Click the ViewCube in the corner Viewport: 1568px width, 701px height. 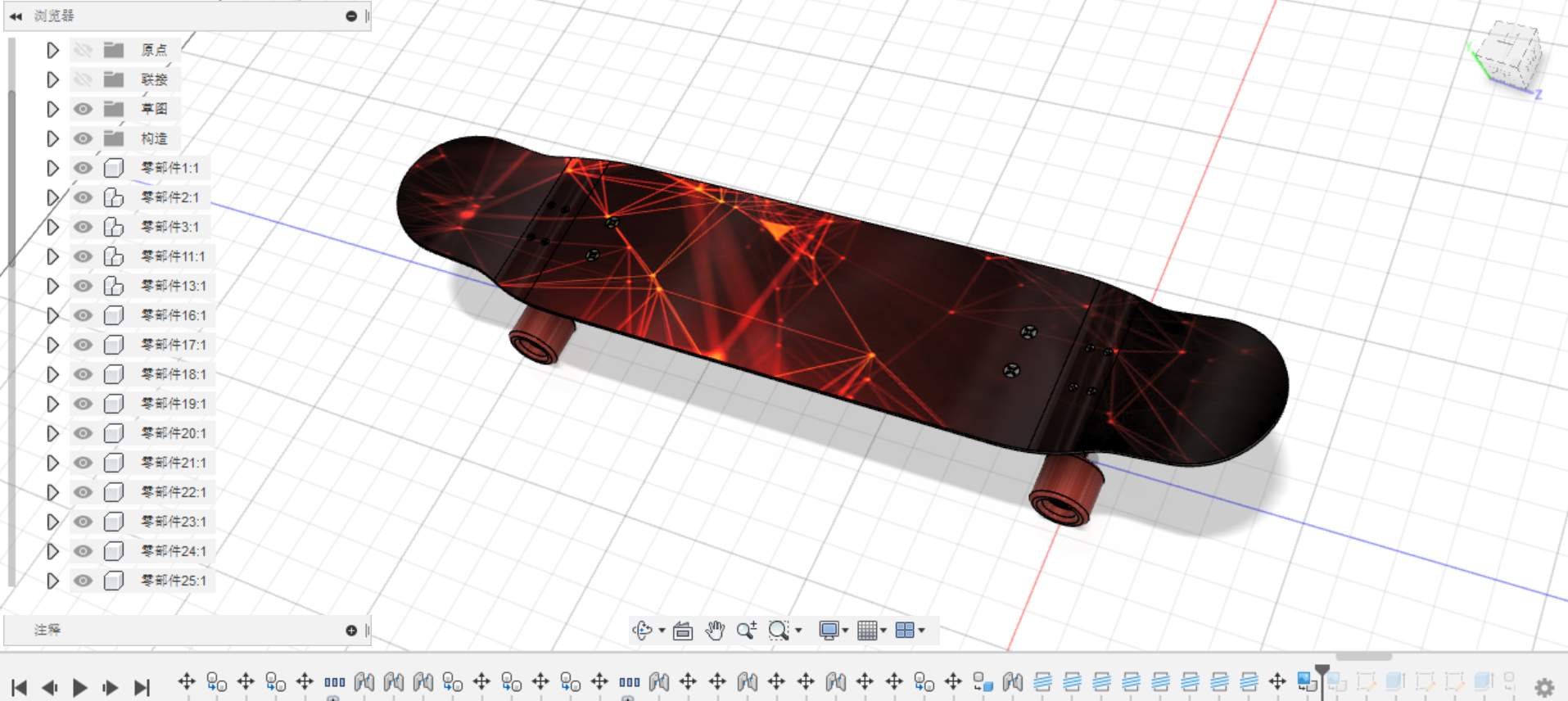click(x=1511, y=56)
